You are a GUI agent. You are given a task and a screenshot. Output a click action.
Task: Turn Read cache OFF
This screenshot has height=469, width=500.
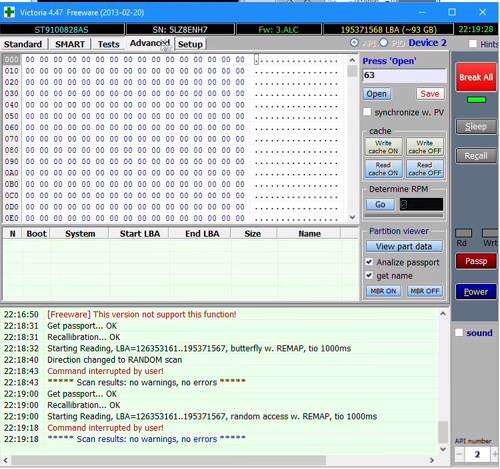425,169
